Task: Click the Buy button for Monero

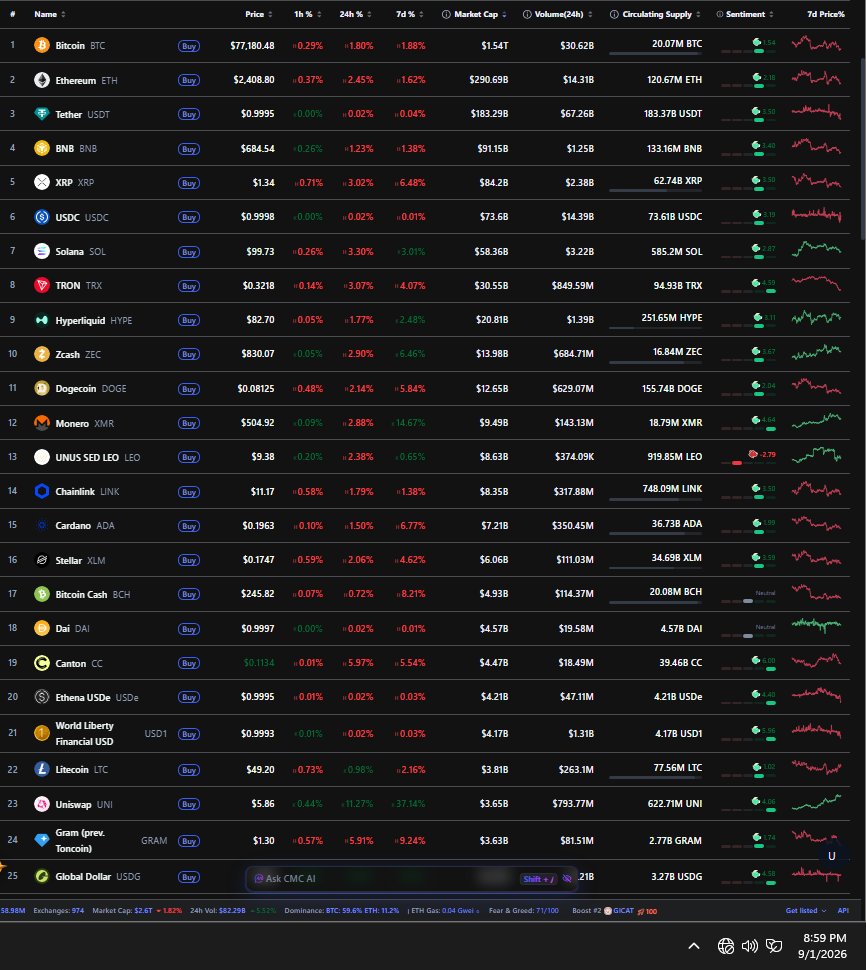Action: pyautogui.click(x=189, y=423)
